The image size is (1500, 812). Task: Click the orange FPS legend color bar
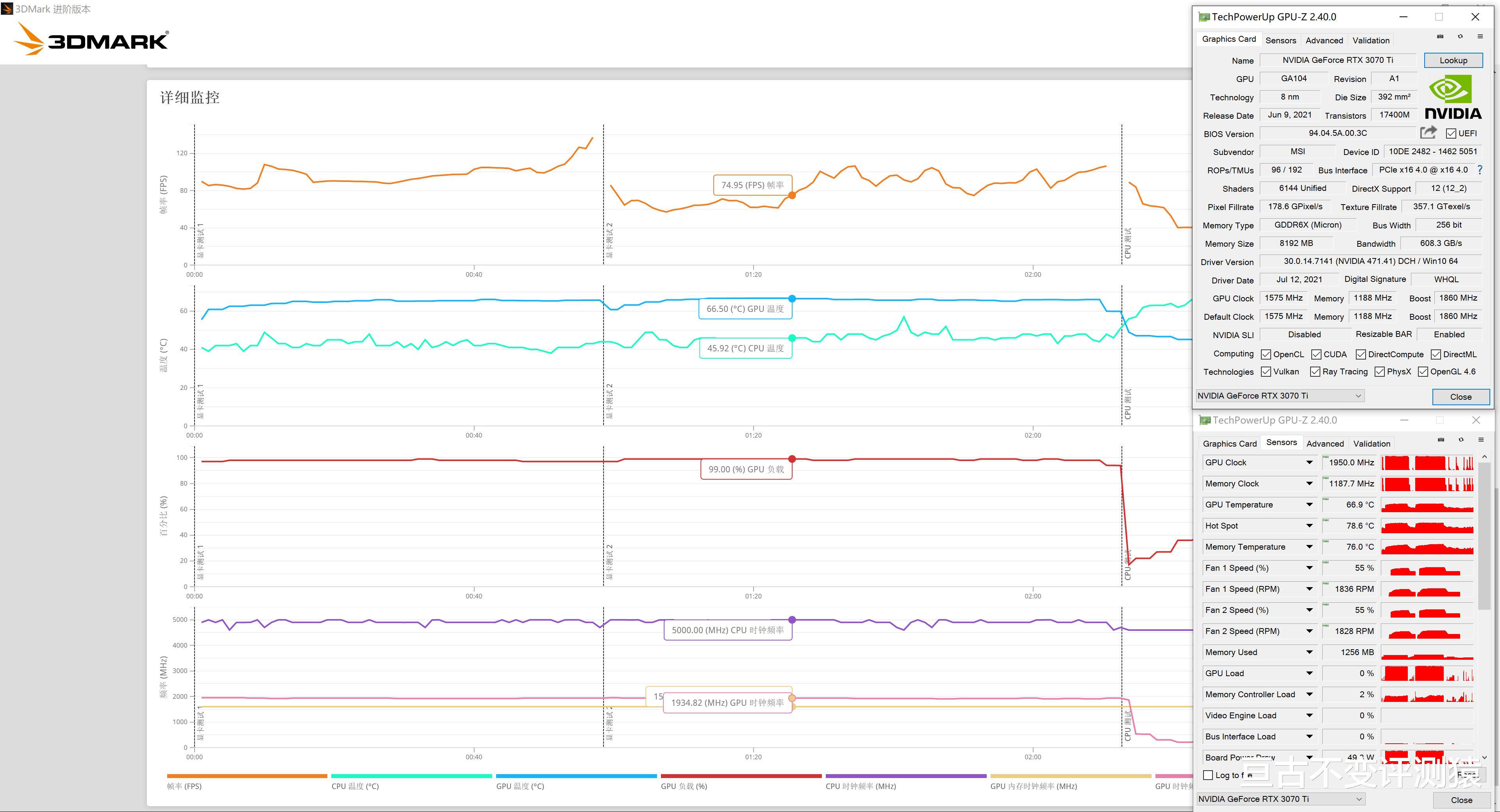pos(247,776)
